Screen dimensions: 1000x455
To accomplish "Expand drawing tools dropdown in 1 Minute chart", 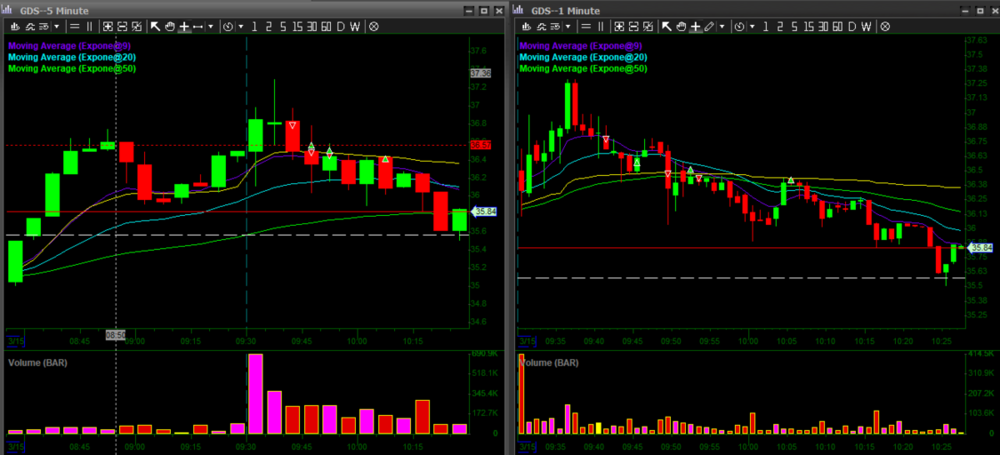I will tap(724, 26).
